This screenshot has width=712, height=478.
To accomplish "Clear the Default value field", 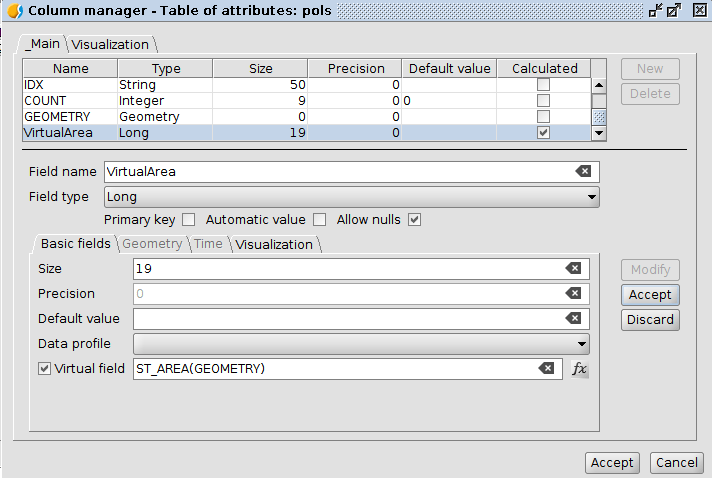I will [573, 319].
